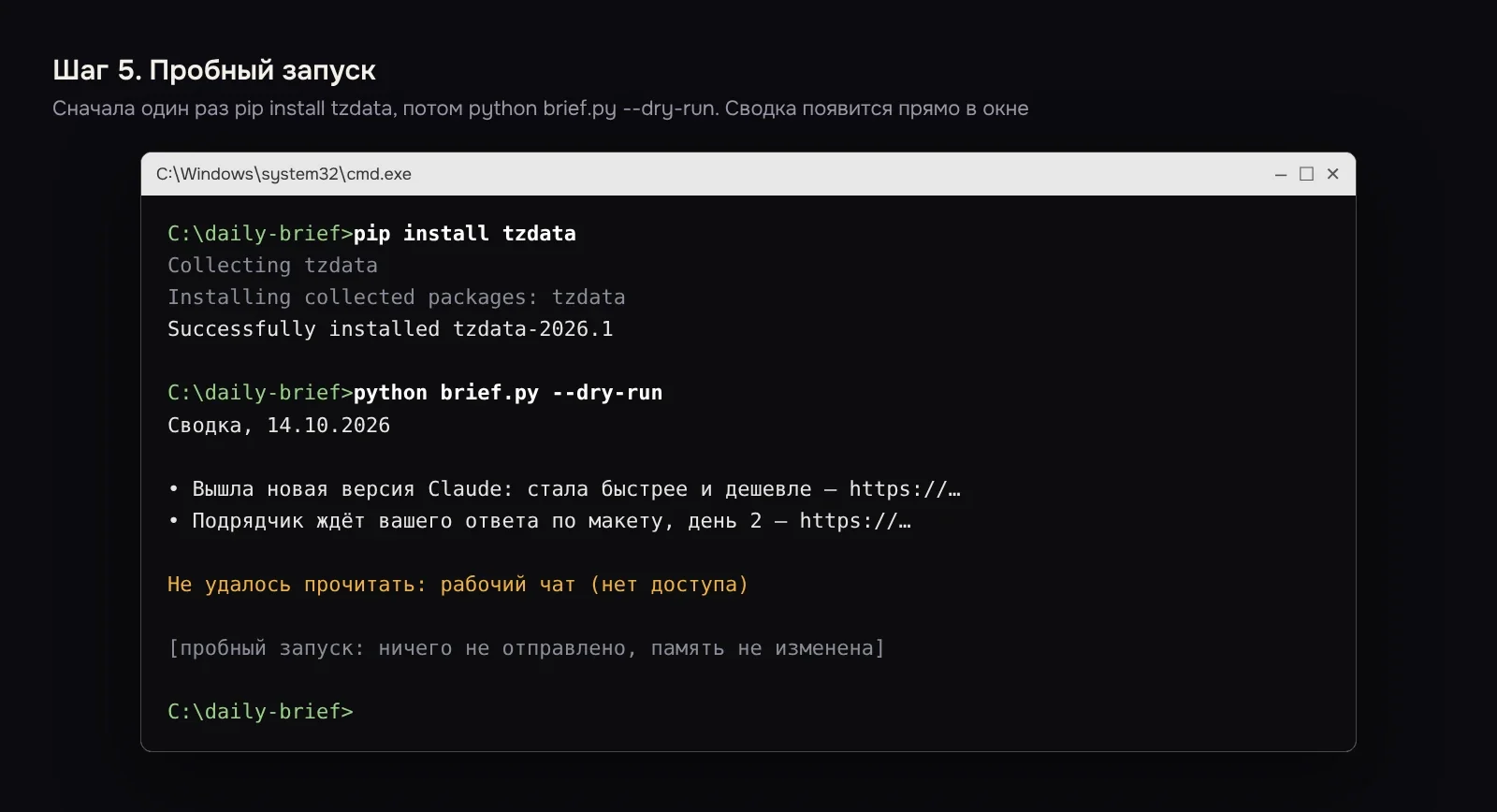Maximize the cmd.exe window
Viewport: 1497px width, 812px height.
click(x=1307, y=174)
